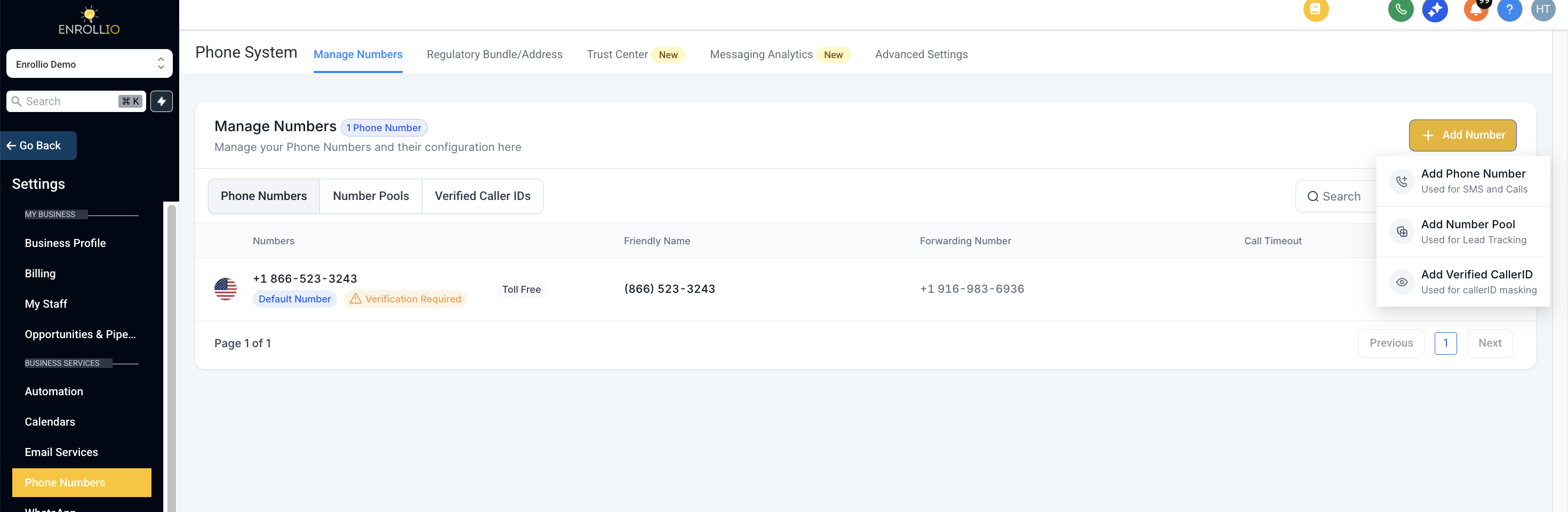Click friendly name (866) 523-3243
This screenshot has width=1568, height=512.
[x=669, y=289]
